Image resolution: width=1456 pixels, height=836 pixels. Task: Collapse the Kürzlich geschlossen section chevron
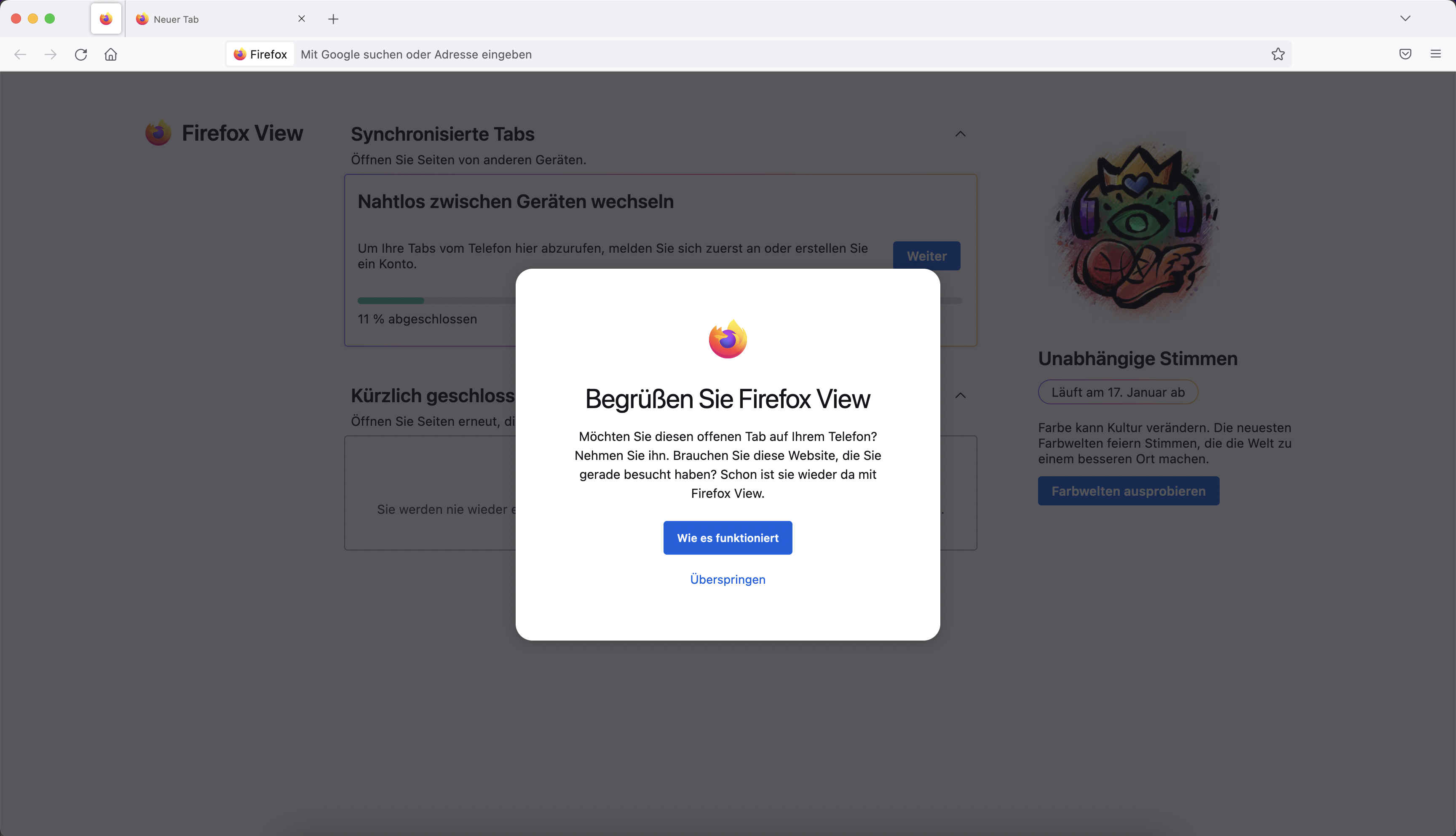[960, 395]
